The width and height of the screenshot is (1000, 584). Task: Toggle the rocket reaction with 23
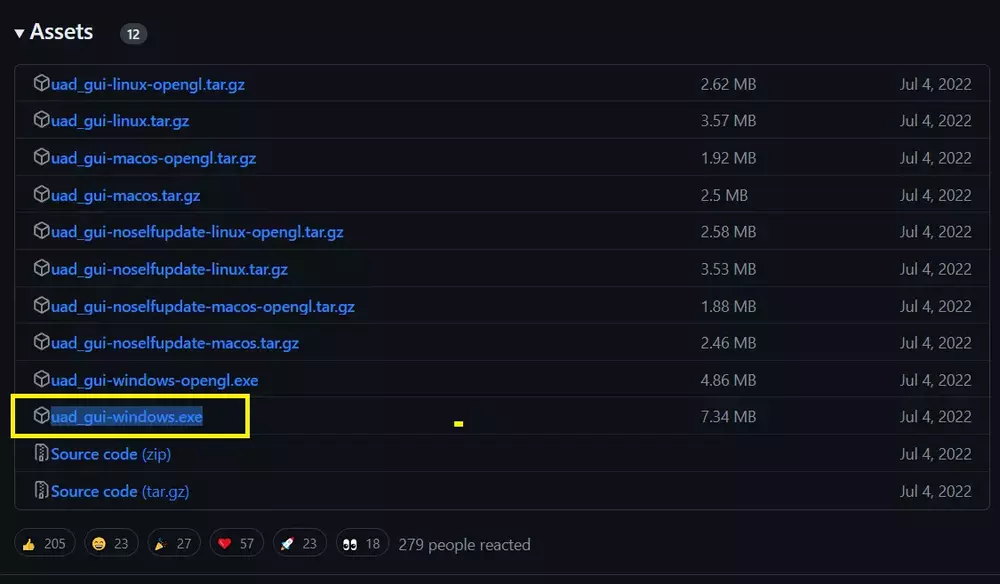(x=298, y=544)
